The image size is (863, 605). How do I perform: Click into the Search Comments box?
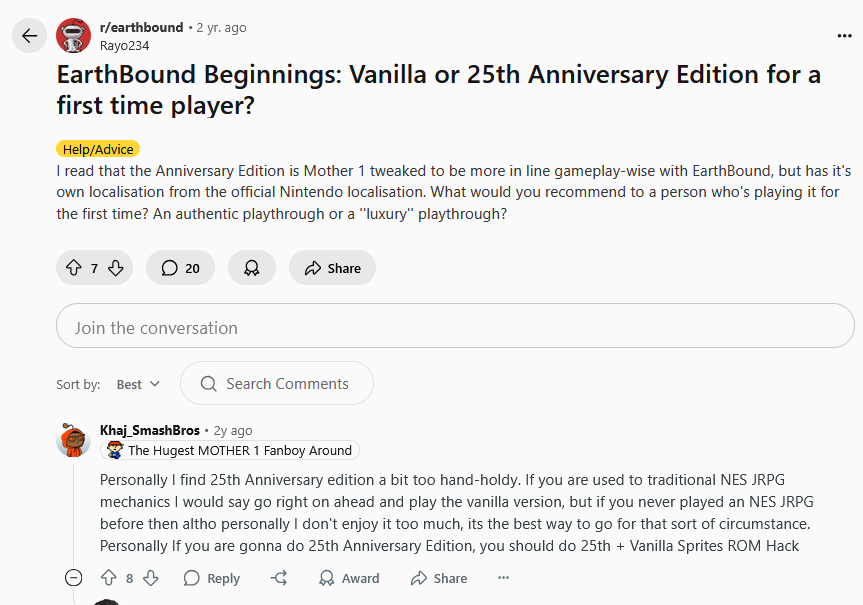[277, 383]
